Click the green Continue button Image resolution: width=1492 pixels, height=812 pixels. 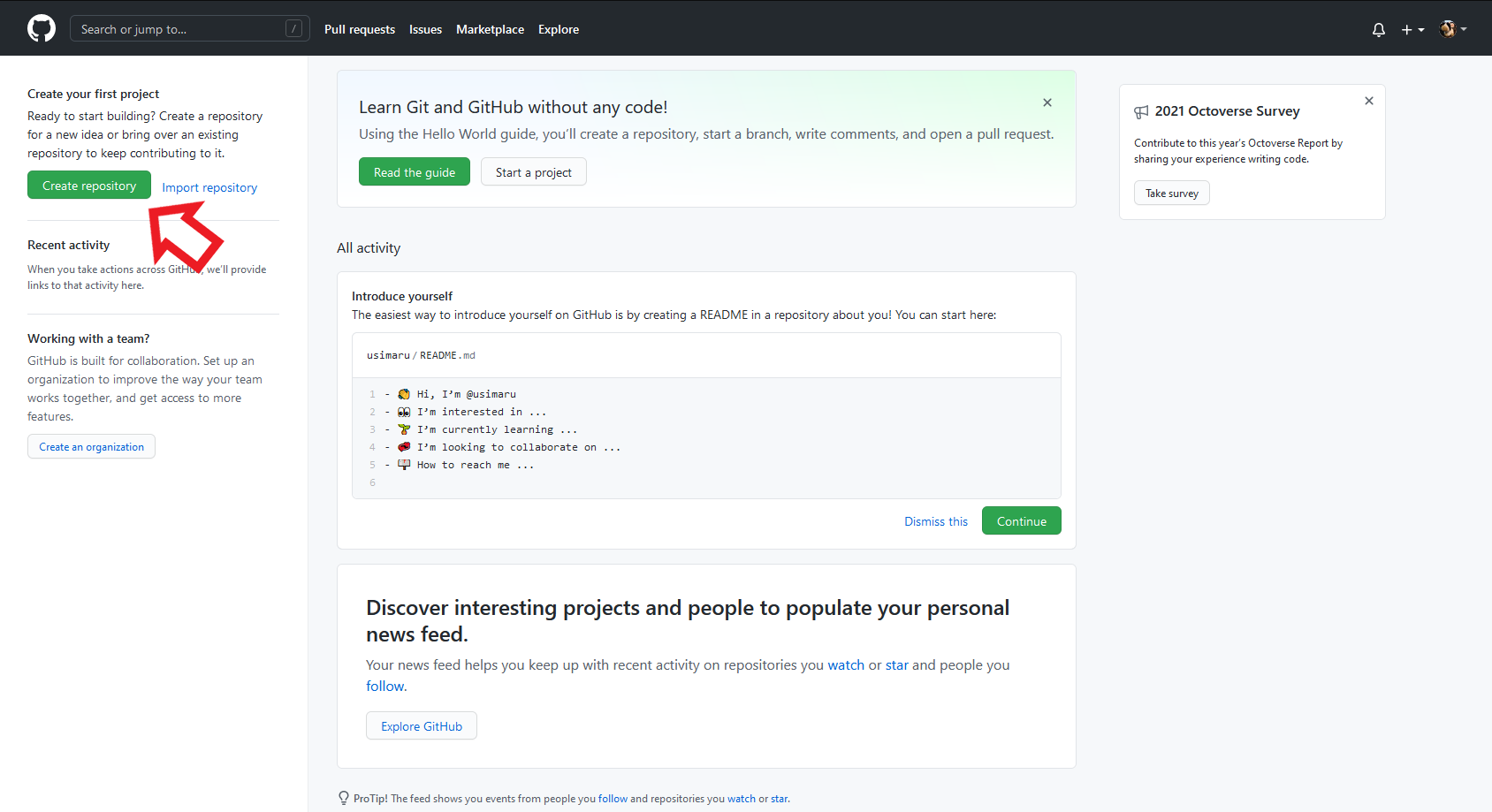tap(1022, 521)
